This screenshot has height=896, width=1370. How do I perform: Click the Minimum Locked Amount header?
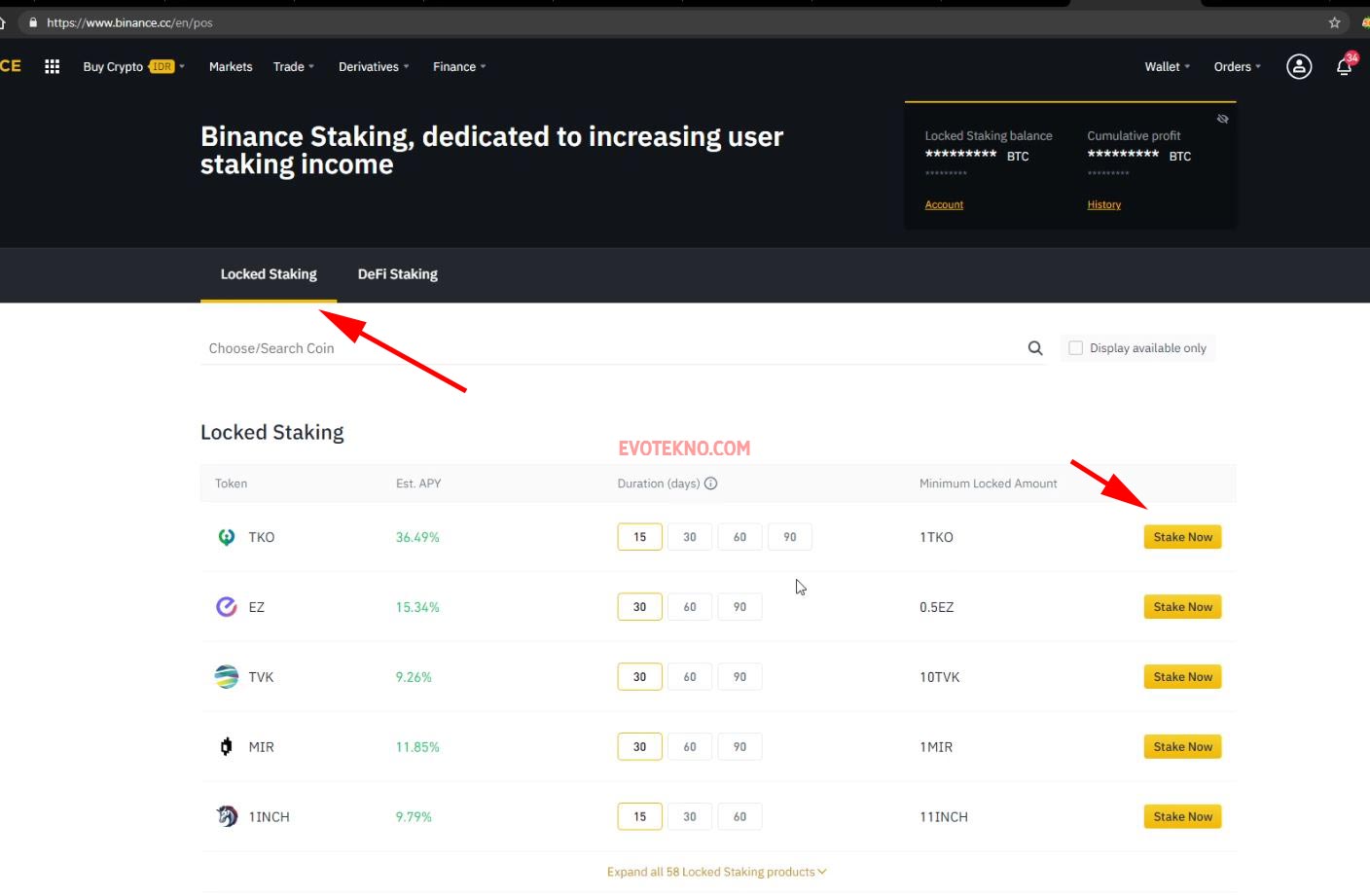pos(989,484)
